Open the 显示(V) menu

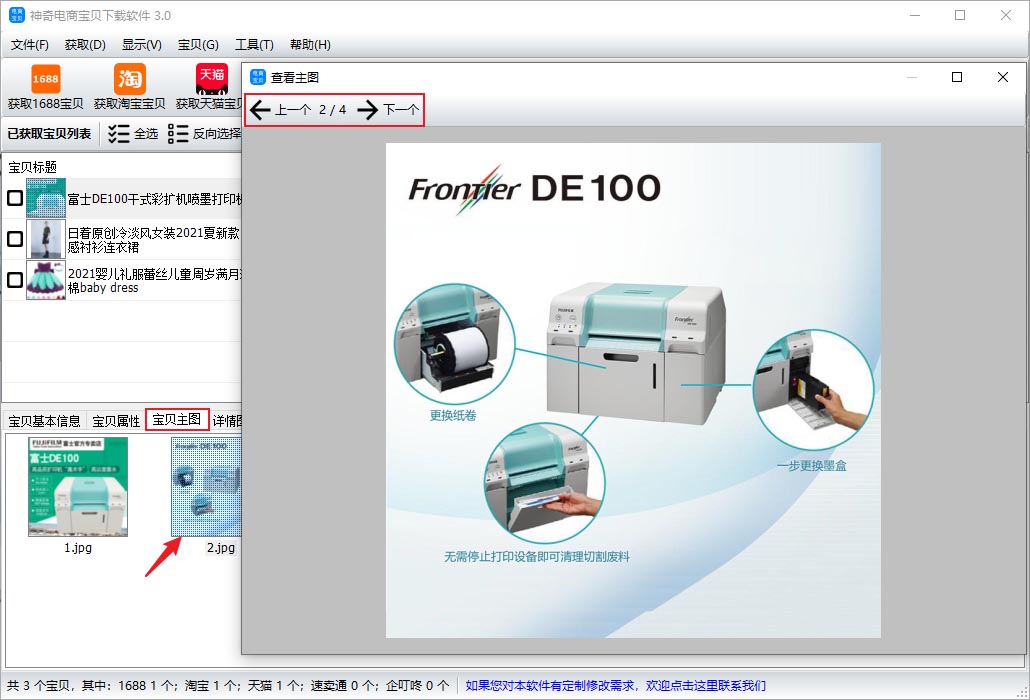tap(141, 45)
